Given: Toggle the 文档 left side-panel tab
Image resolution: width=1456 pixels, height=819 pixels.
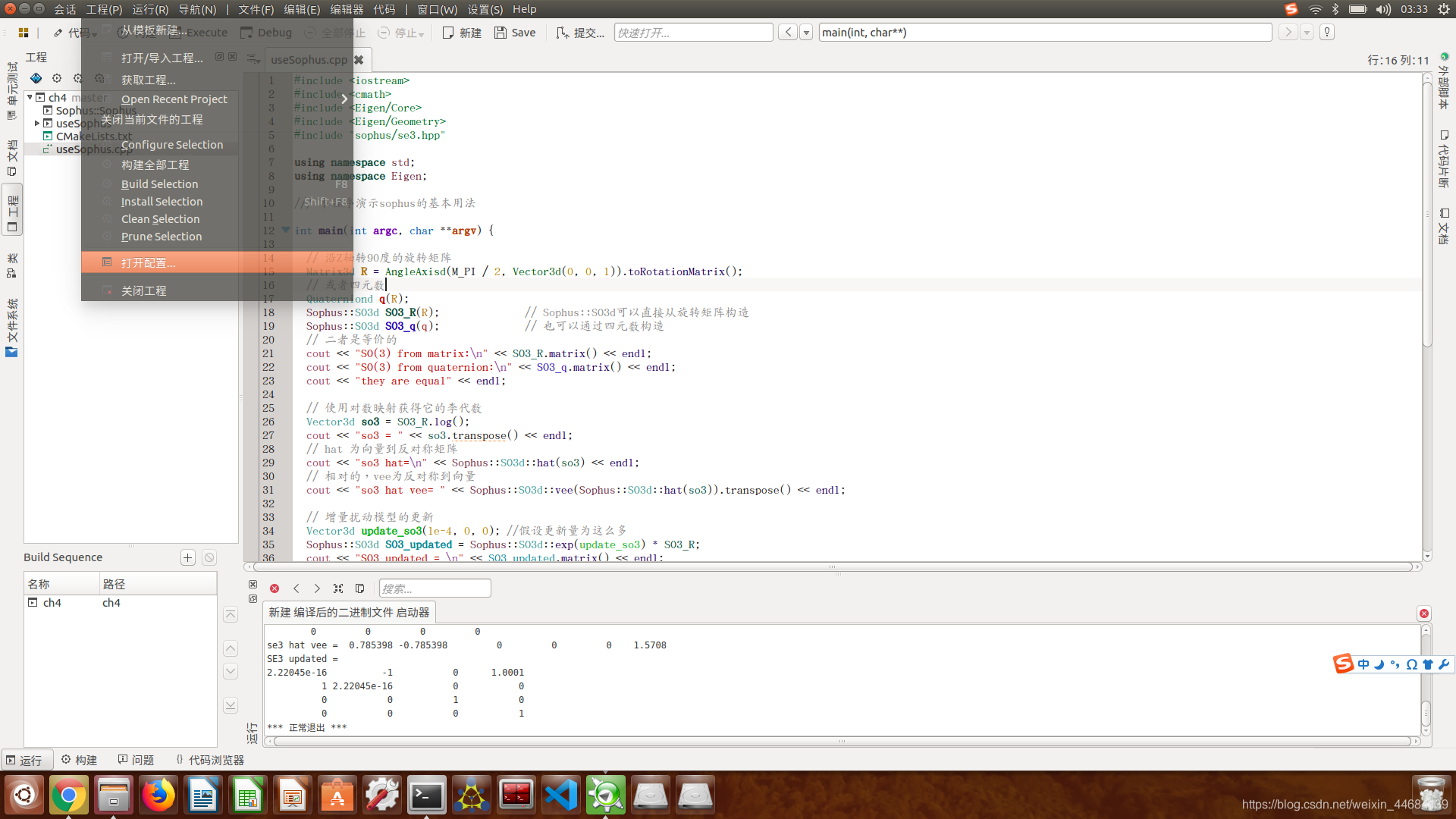Looking at the screenshot, I should (11, 156).
